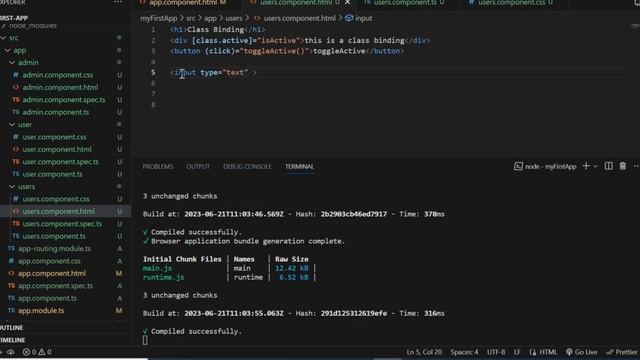The width and height of the screenshot is (640, 360).
Task: Click runtime.js in terminal output
Action: 163,277
